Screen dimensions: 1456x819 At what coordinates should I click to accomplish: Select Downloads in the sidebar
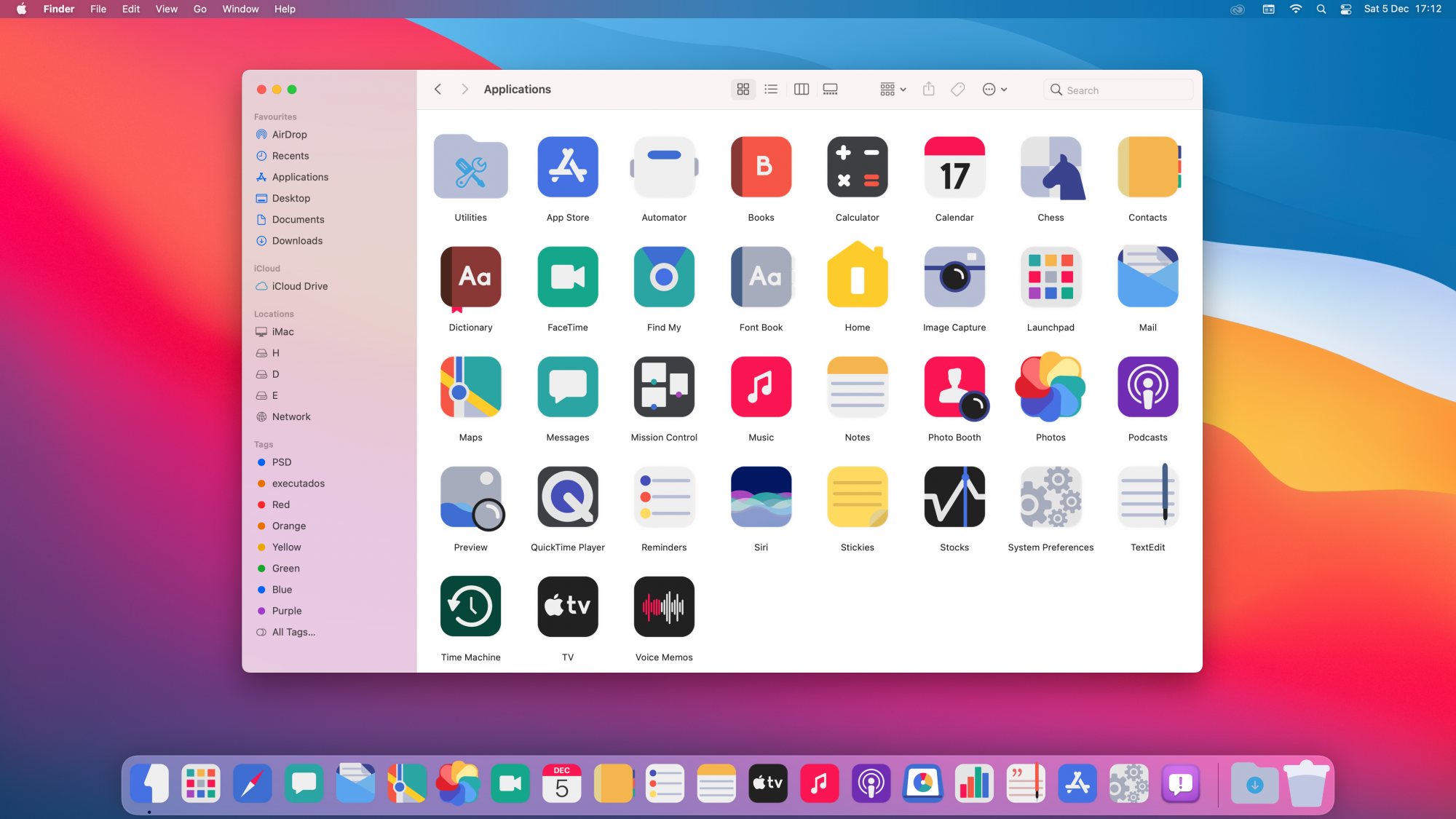(x=297, y=241)
